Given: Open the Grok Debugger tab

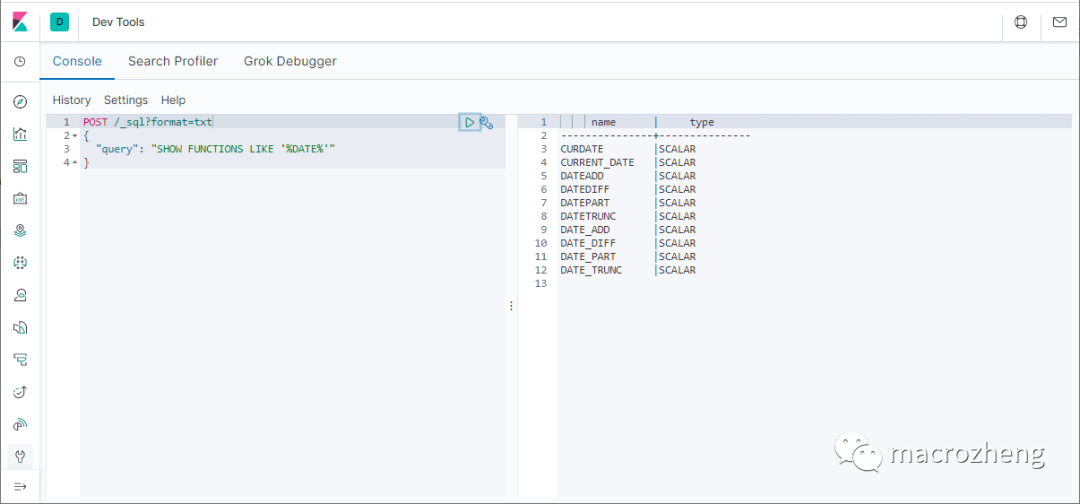Looking at the screenshot, I should 290,61.
